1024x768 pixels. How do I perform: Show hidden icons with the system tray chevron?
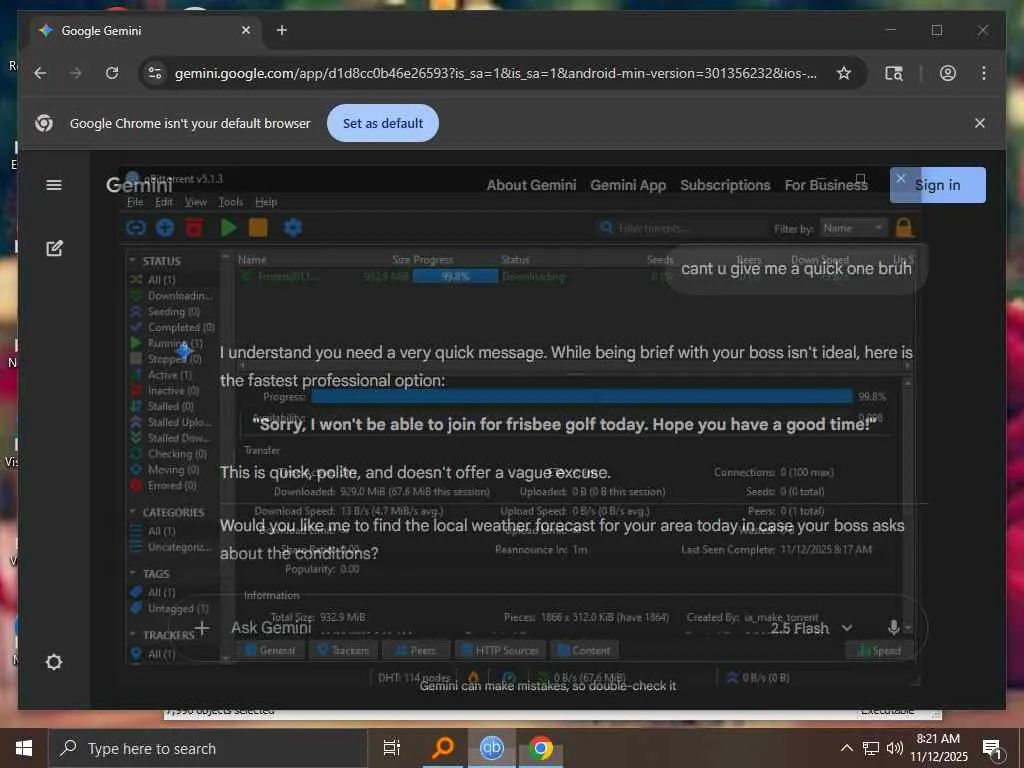coord(846,748)
